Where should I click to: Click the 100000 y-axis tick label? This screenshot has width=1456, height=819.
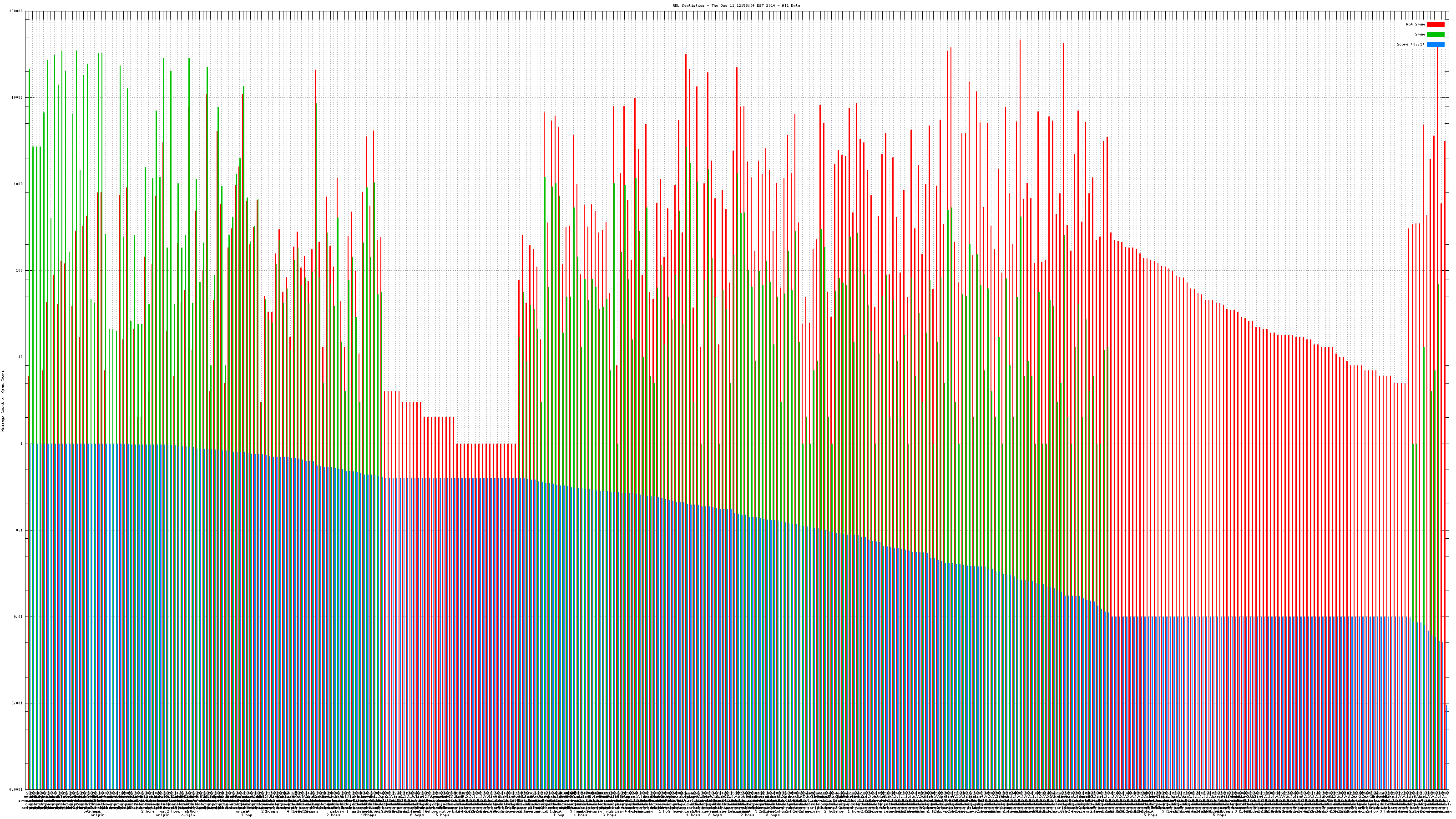[16, 11]
